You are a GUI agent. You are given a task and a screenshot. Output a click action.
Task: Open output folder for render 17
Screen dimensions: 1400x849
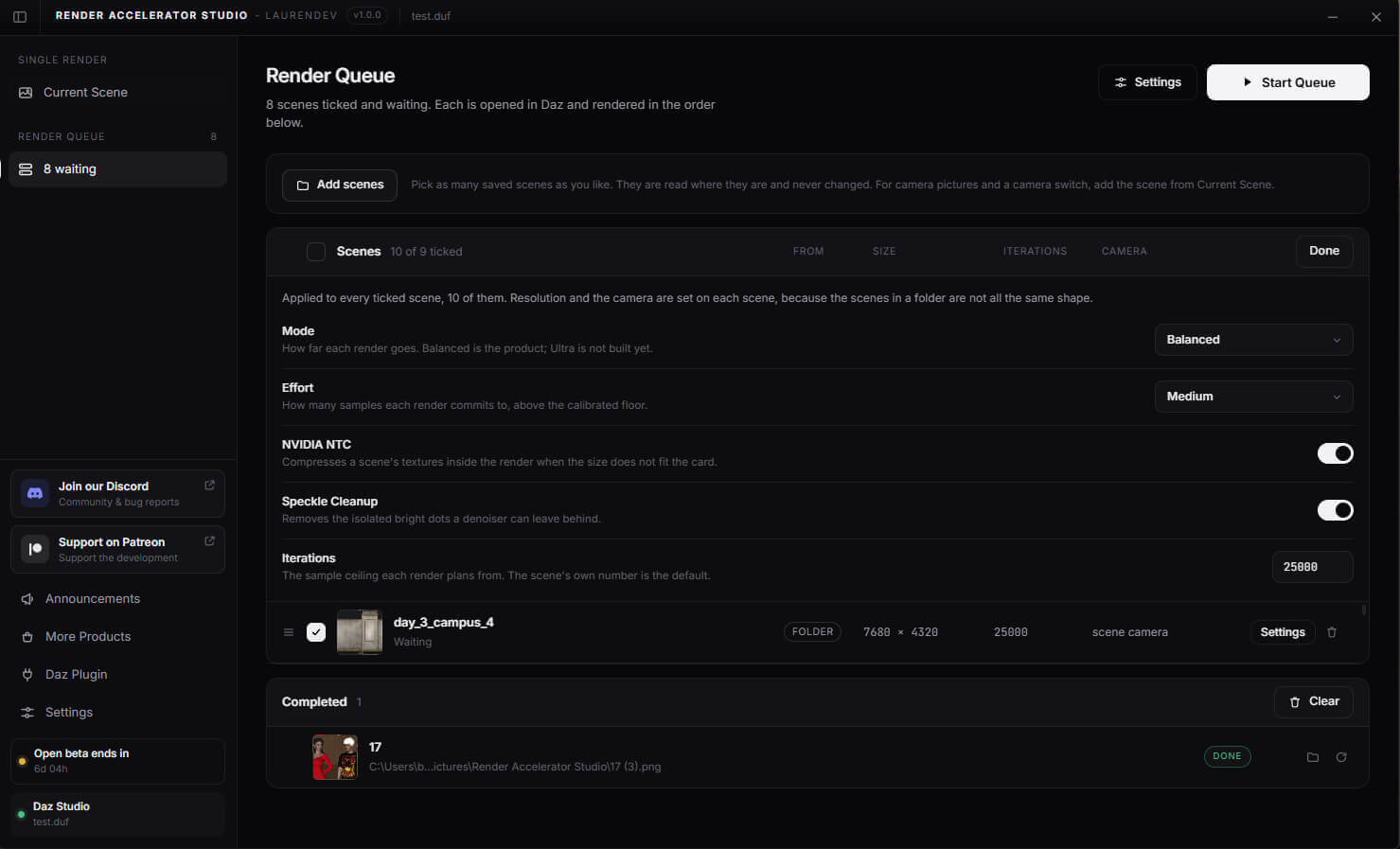pos(1313,757)
